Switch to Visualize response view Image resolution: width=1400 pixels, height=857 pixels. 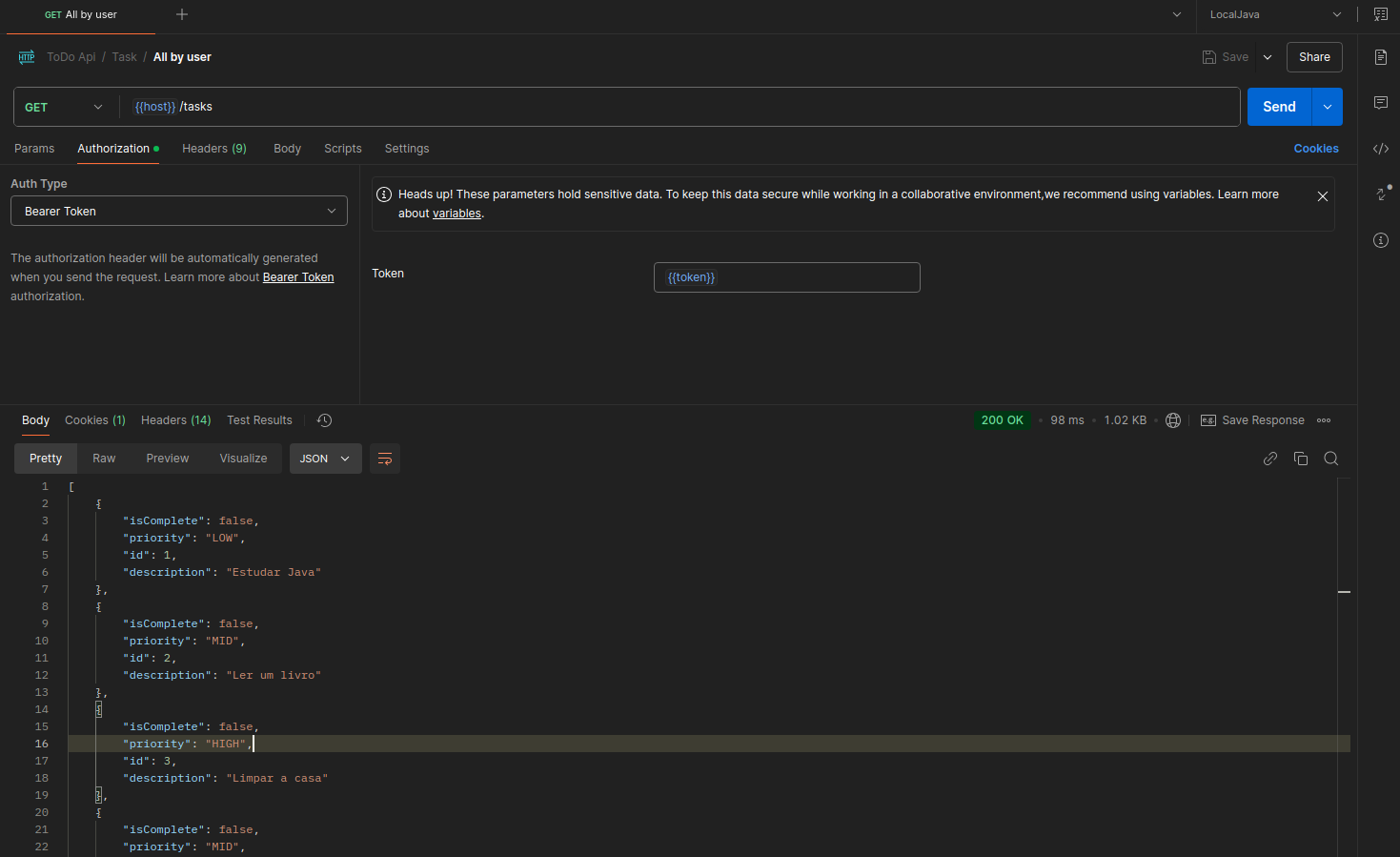coord(243,459)
